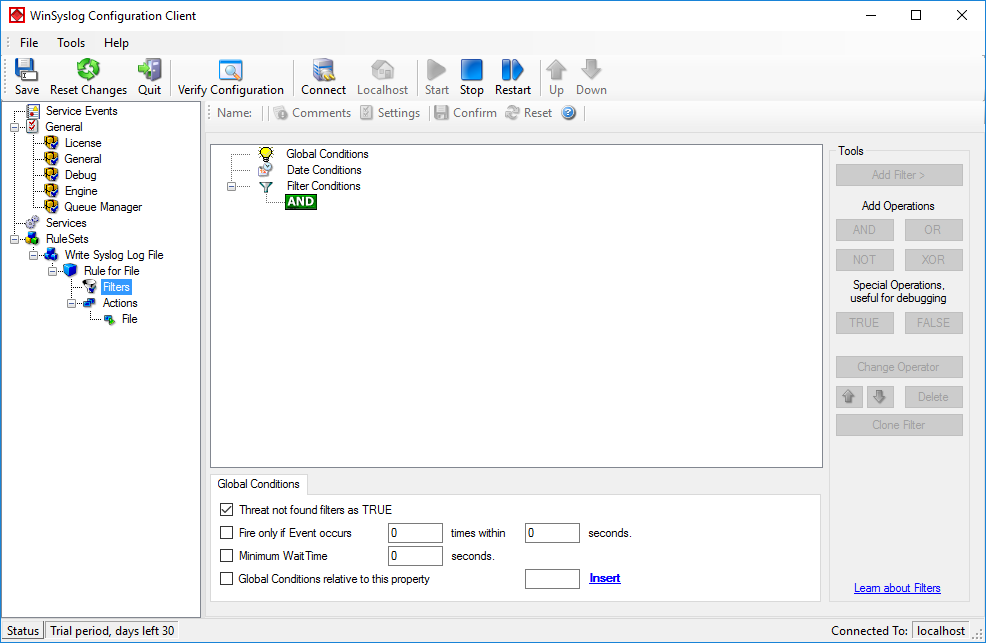
Task: Click the Save toolbar icon
Action: (x=26, y=70)
